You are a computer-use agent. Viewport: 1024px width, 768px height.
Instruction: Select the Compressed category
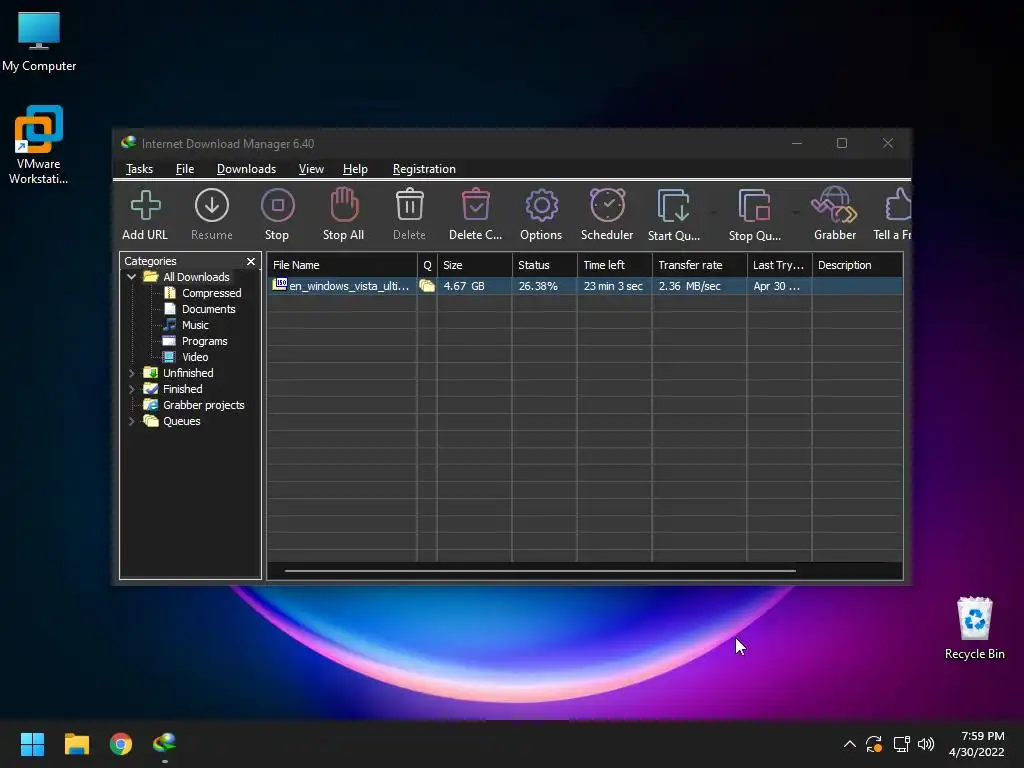(x=212, y=293)
